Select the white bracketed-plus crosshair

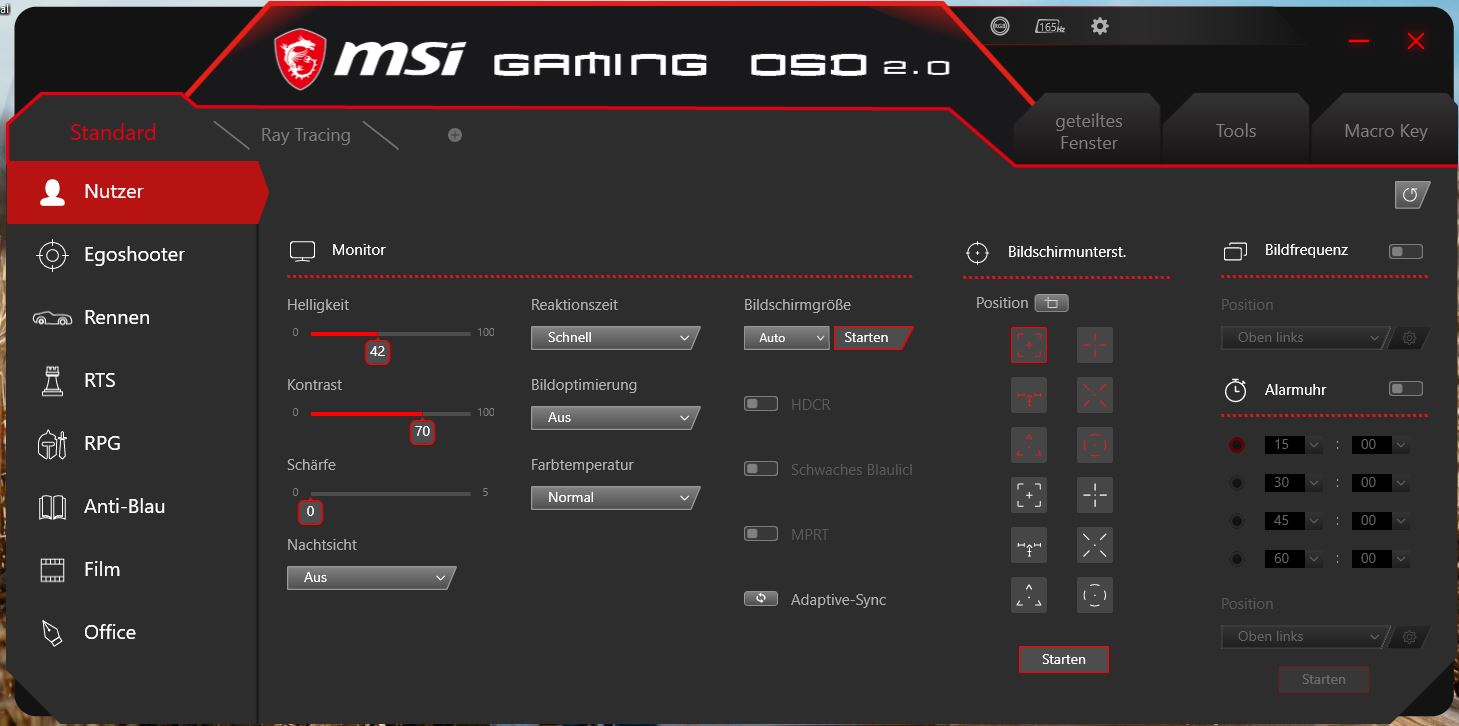pos(1029,495)
